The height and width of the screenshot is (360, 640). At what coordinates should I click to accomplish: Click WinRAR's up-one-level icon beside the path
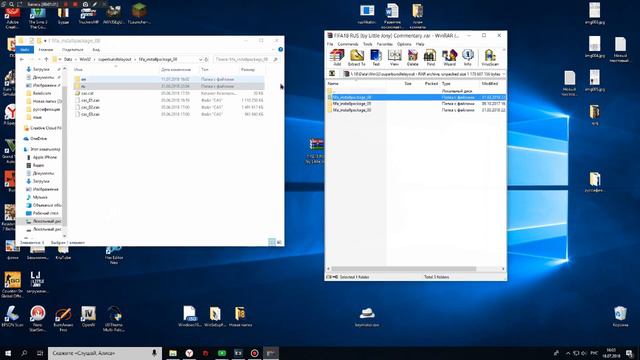tap(332, 74)
